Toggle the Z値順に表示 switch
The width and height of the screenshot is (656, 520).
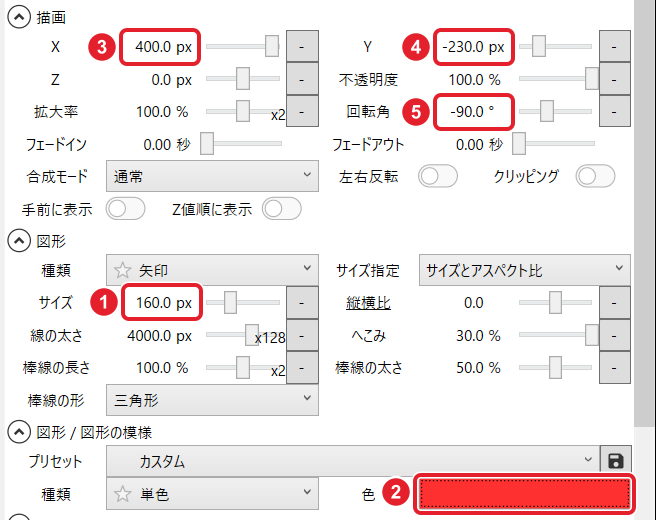(x=282, y=209)
